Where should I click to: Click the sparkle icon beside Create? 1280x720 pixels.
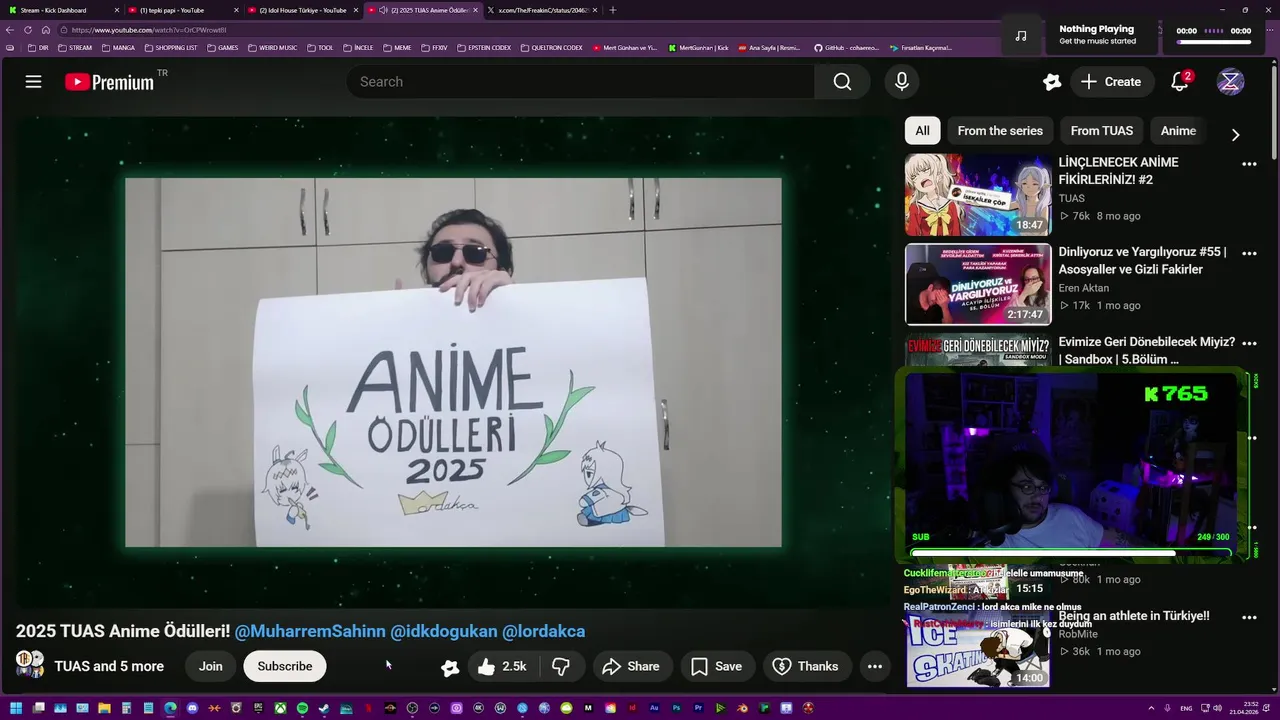1051,82
